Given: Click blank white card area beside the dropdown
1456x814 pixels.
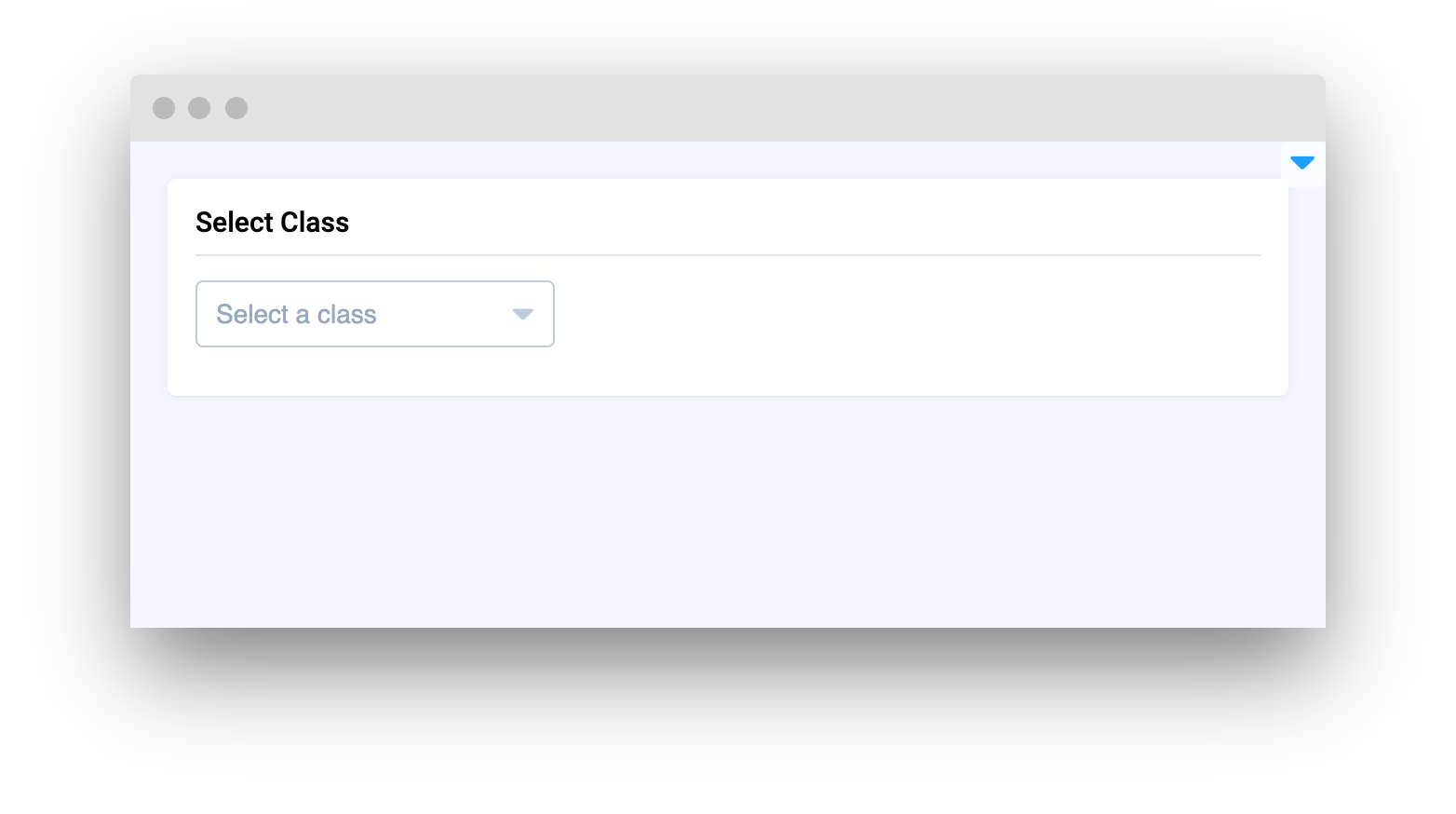Looking at the screenshot, I should tap(884, 315).
